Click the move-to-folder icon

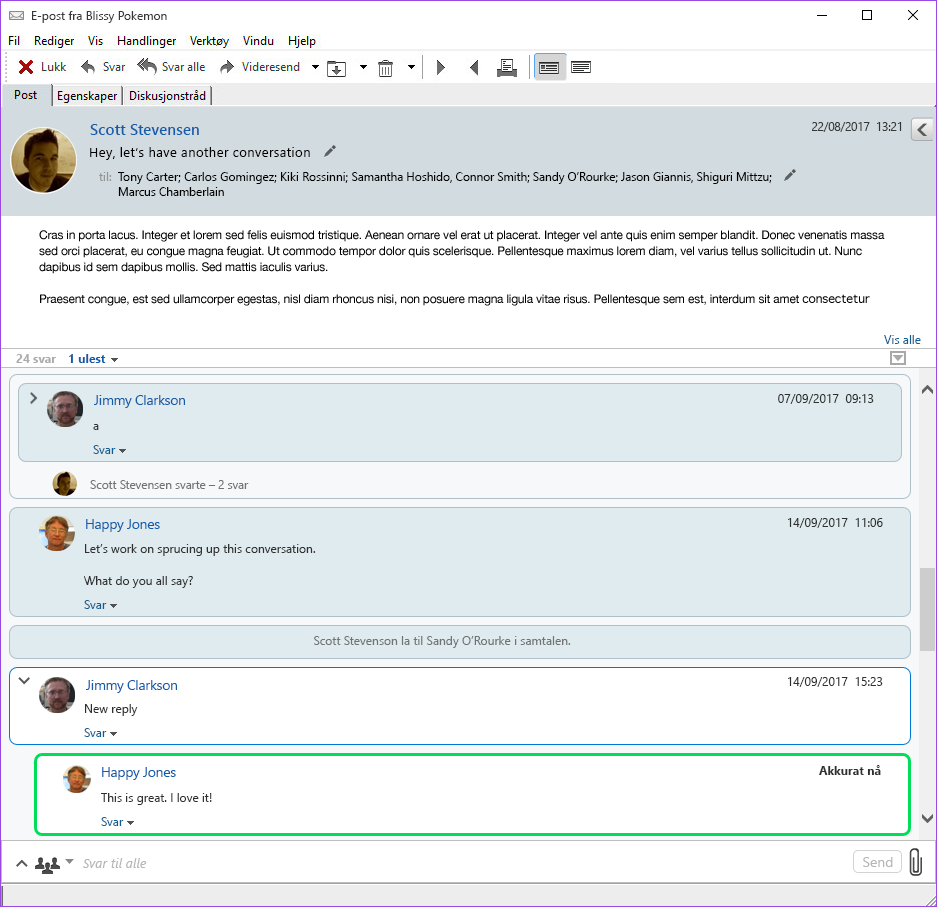point(336,69)
